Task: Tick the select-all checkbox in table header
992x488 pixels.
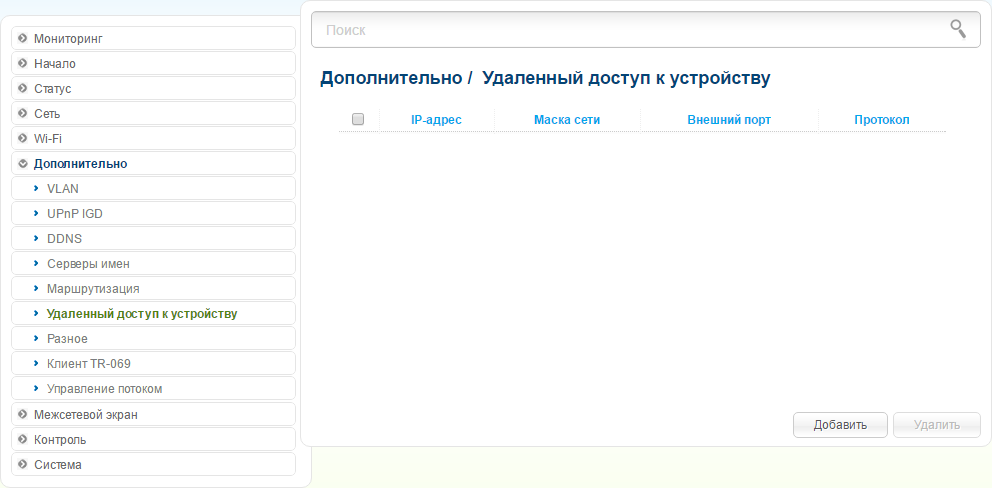Action: [358, 119]
